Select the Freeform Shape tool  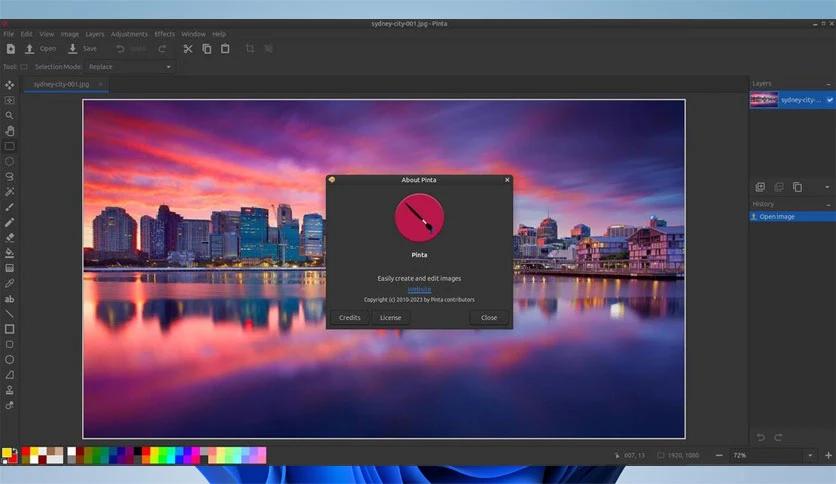coord(10,375)
